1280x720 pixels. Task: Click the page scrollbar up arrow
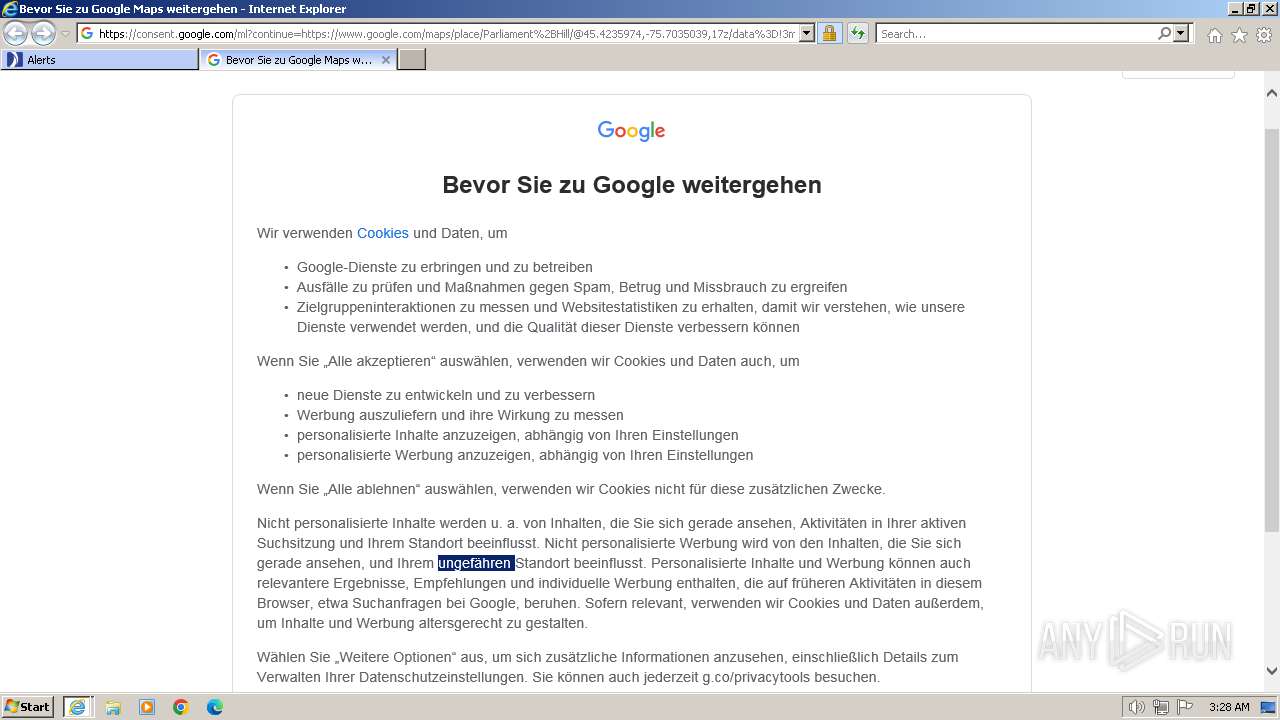pyautogui.click(x=1272, y=93)
